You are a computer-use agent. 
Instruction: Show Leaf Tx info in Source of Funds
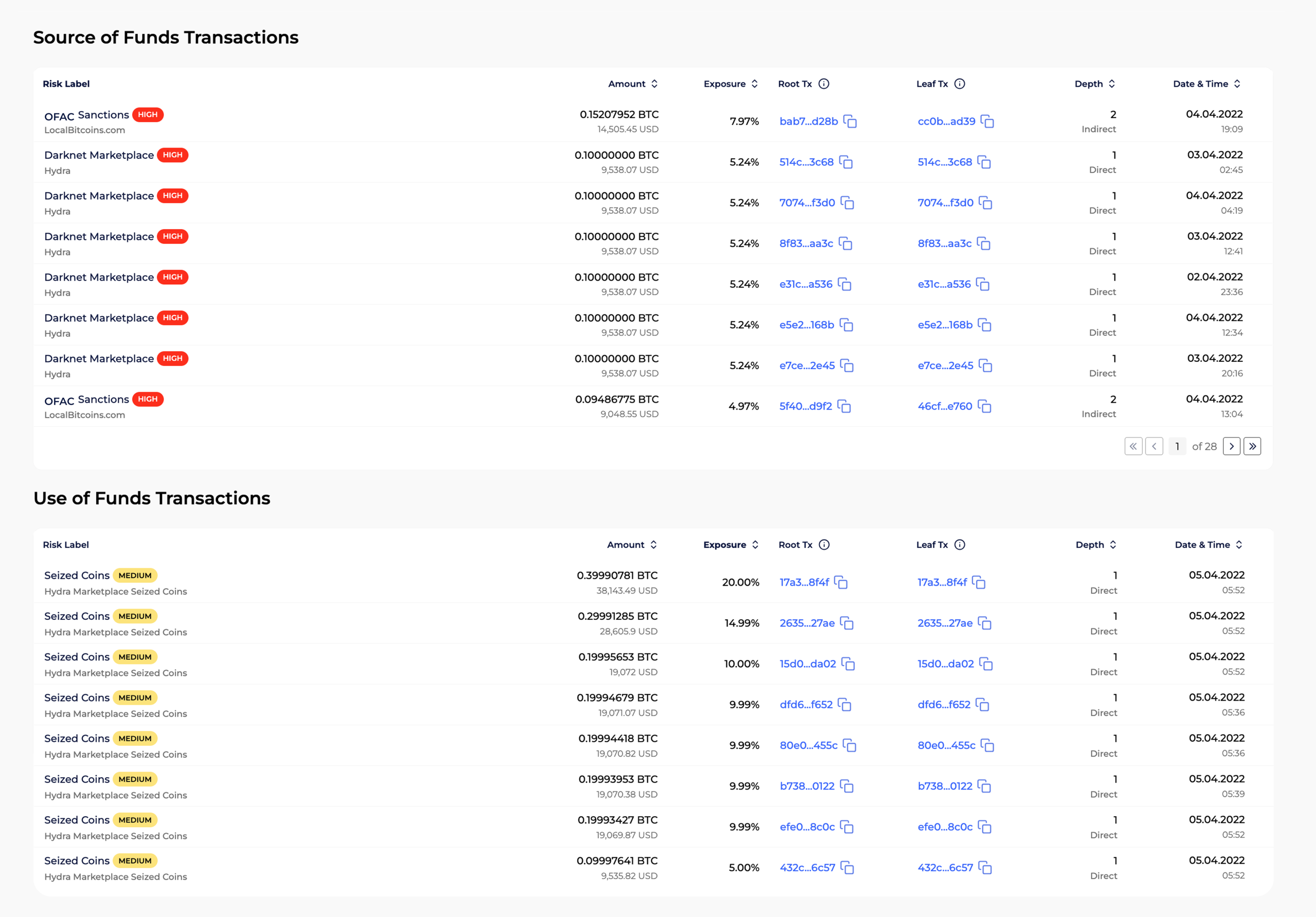coord(959,84)
